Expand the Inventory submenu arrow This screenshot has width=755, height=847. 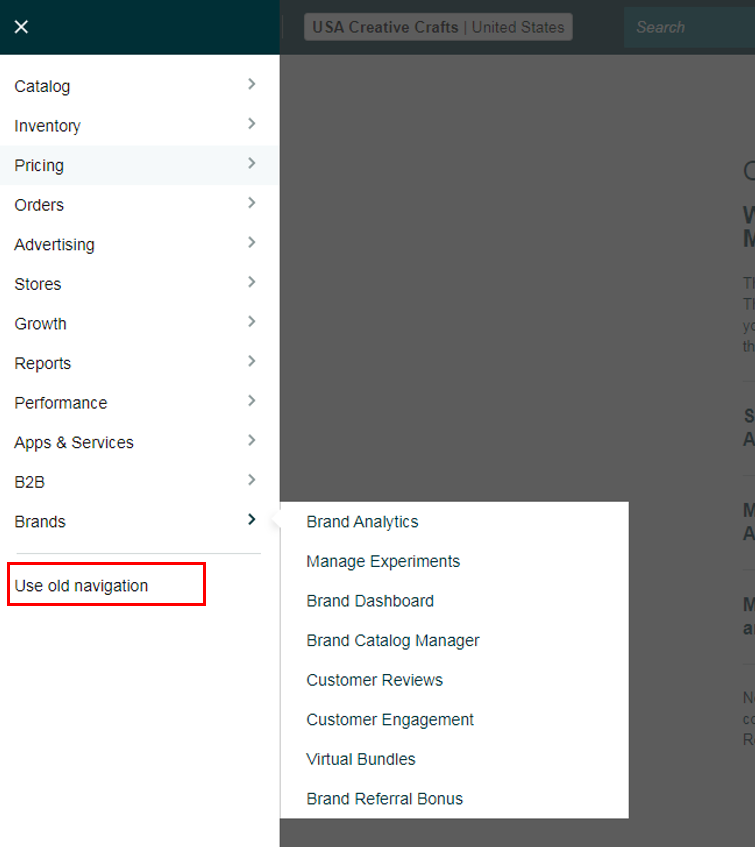click(252, 124)
